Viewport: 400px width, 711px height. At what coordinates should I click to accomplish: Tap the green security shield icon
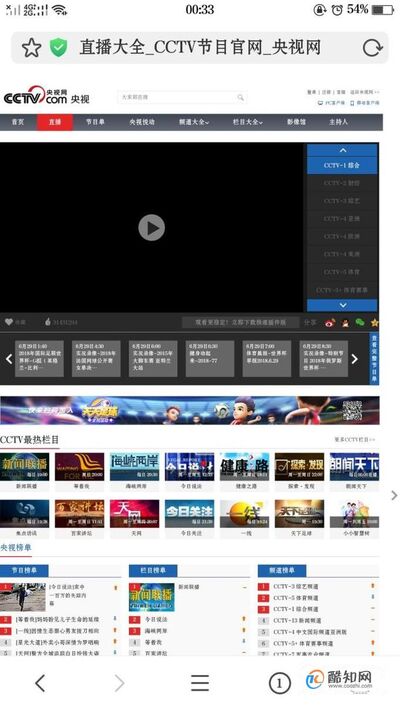tap(58, 48)
